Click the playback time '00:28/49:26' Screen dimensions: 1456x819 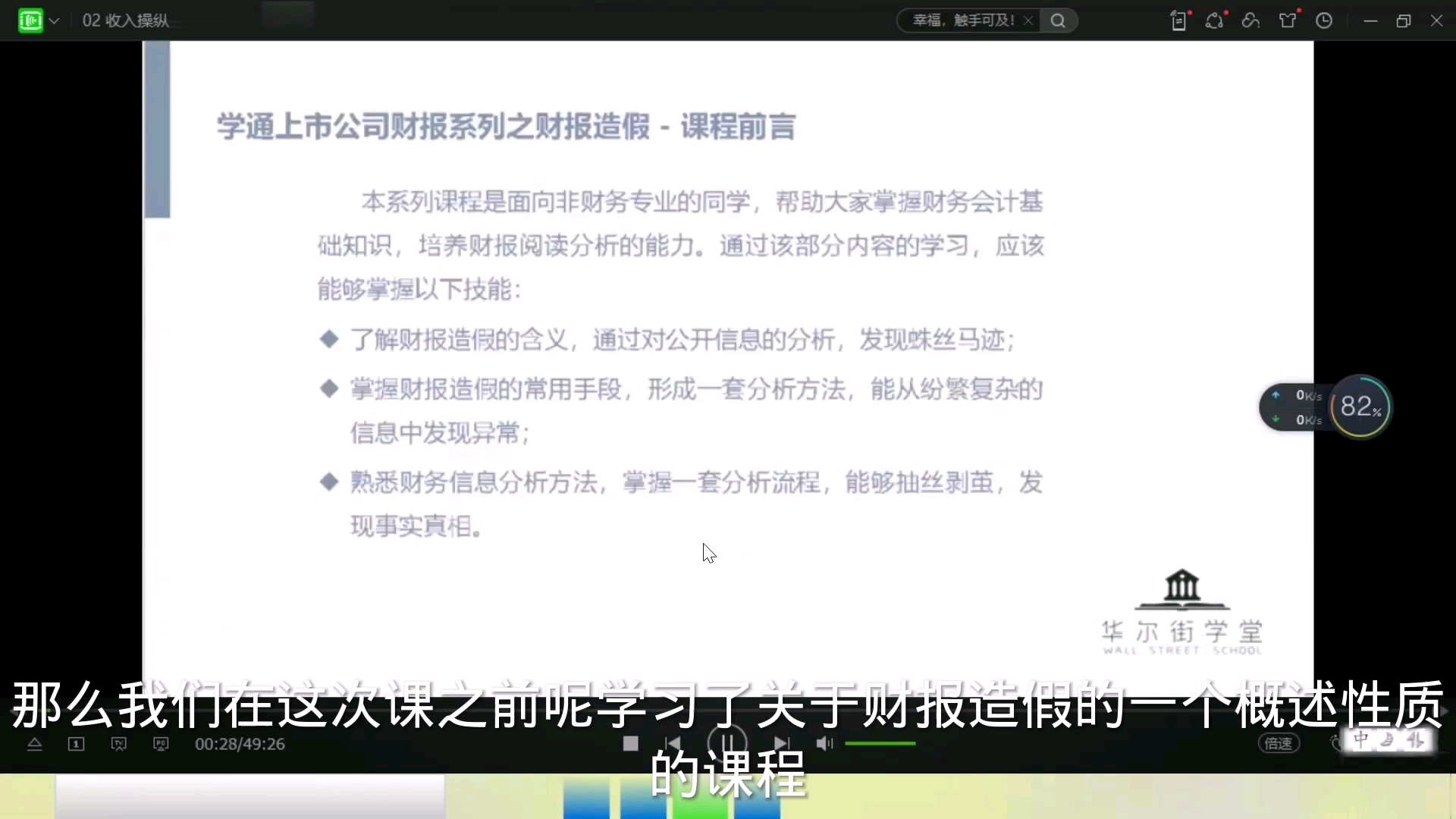coord(240,744)
